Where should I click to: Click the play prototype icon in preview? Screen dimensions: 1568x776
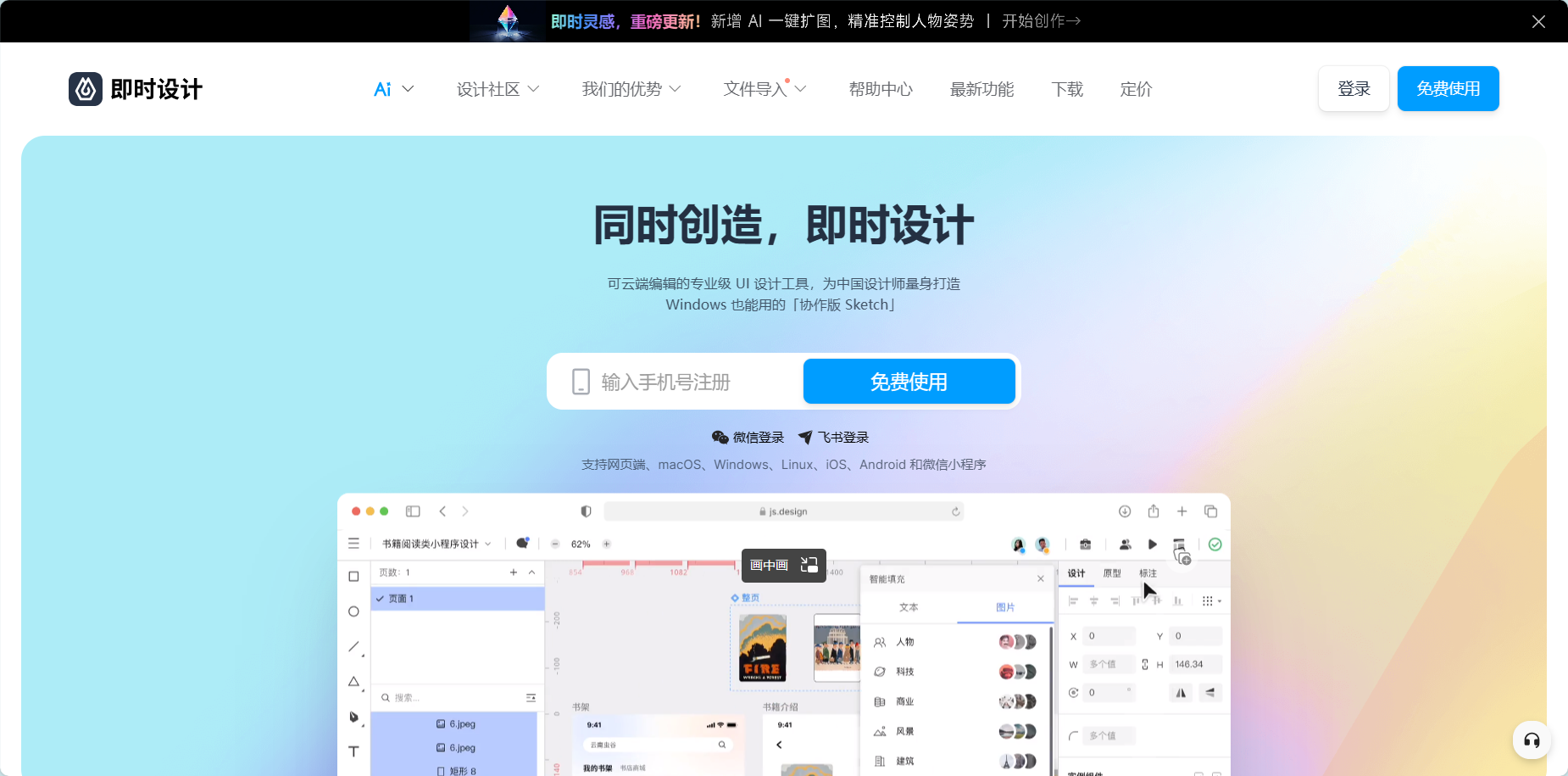coord(1152,544)
